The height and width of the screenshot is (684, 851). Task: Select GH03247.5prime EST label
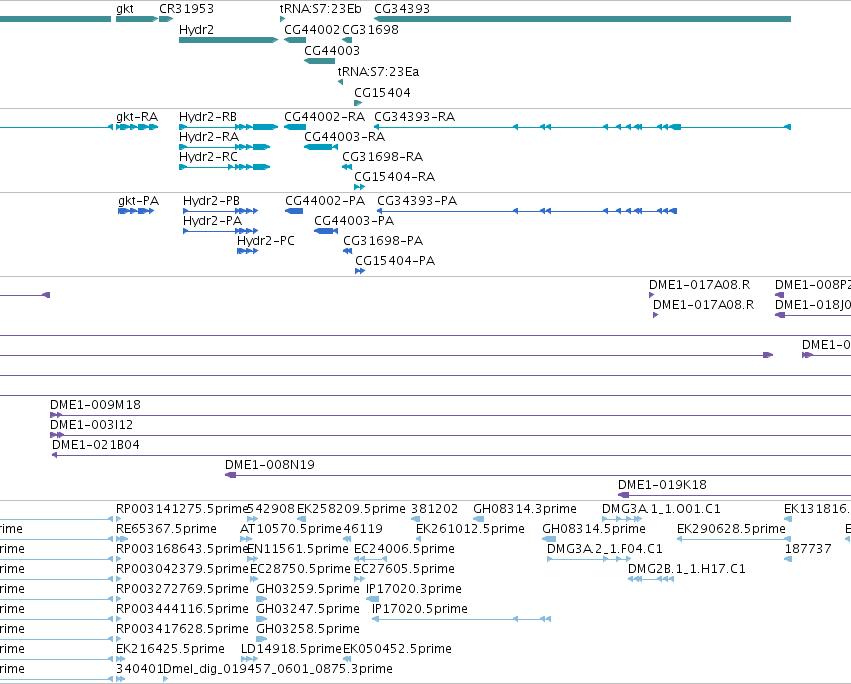coord(308,610)
